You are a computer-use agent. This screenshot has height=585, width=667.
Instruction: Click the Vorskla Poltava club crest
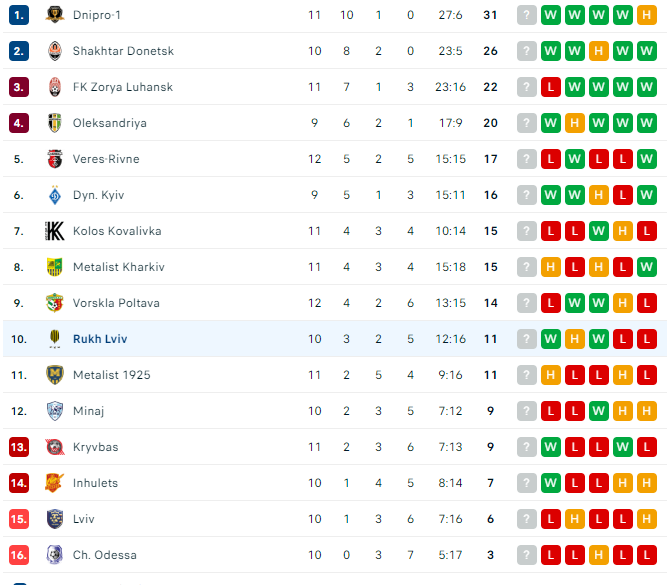click(54, 303)
